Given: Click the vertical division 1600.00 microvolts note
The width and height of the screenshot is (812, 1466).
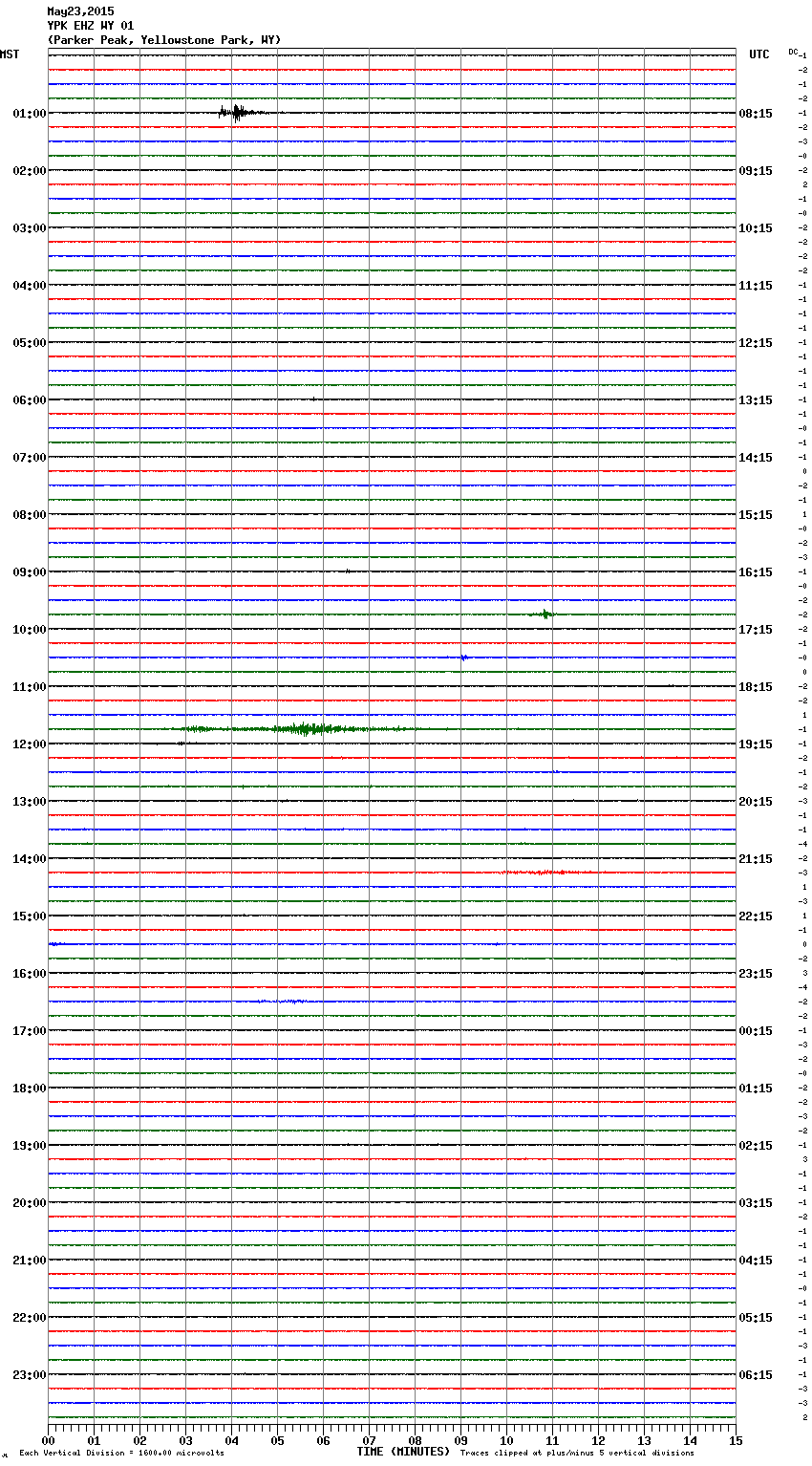Looking at the screenshot, I should (x=121, y=1453).
